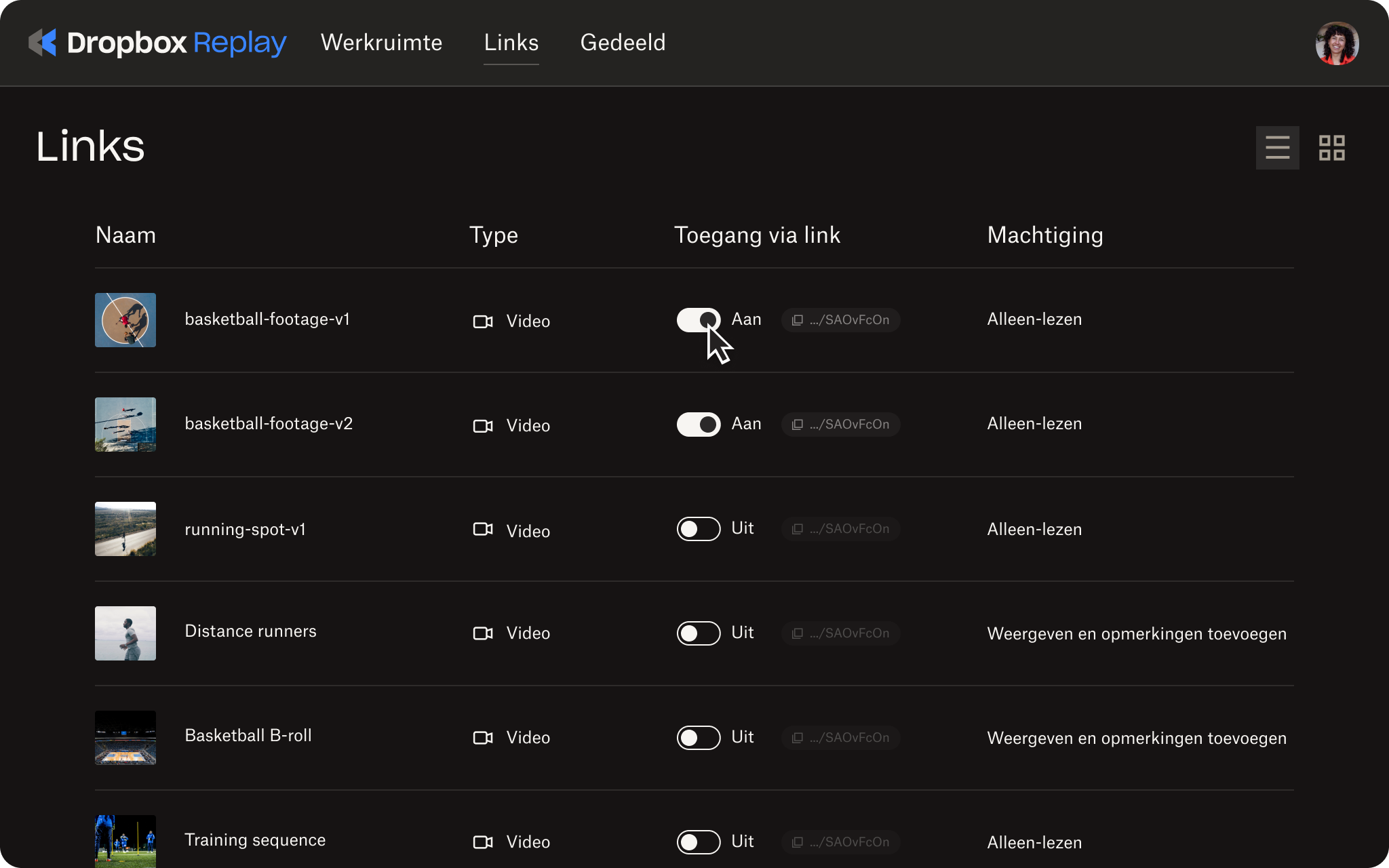Change Alleen-lezen permission of Training sequence
The height and width of the screenshot is (868, 1389).
point(1034,843)
